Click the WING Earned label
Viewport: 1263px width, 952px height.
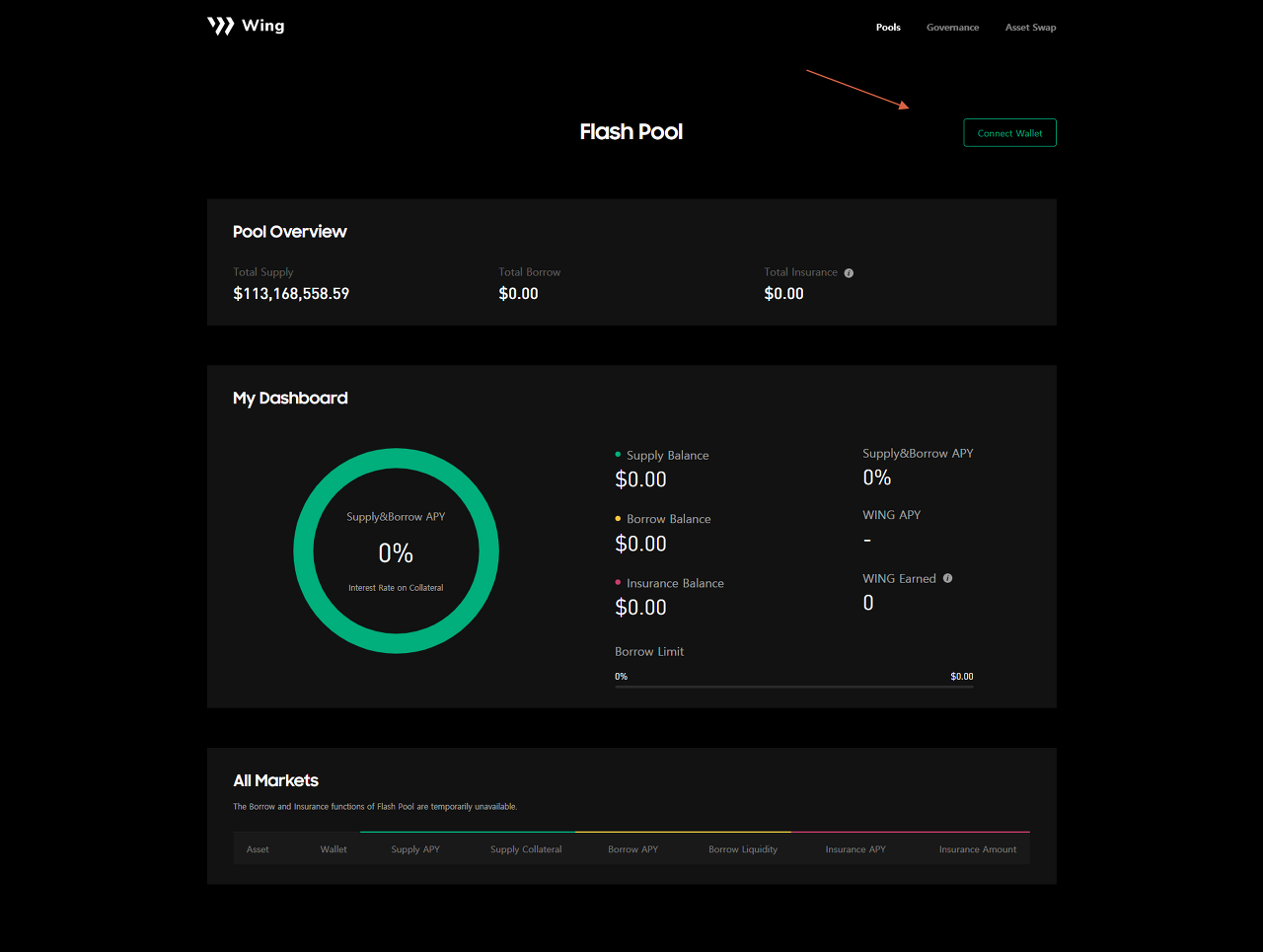900,579
